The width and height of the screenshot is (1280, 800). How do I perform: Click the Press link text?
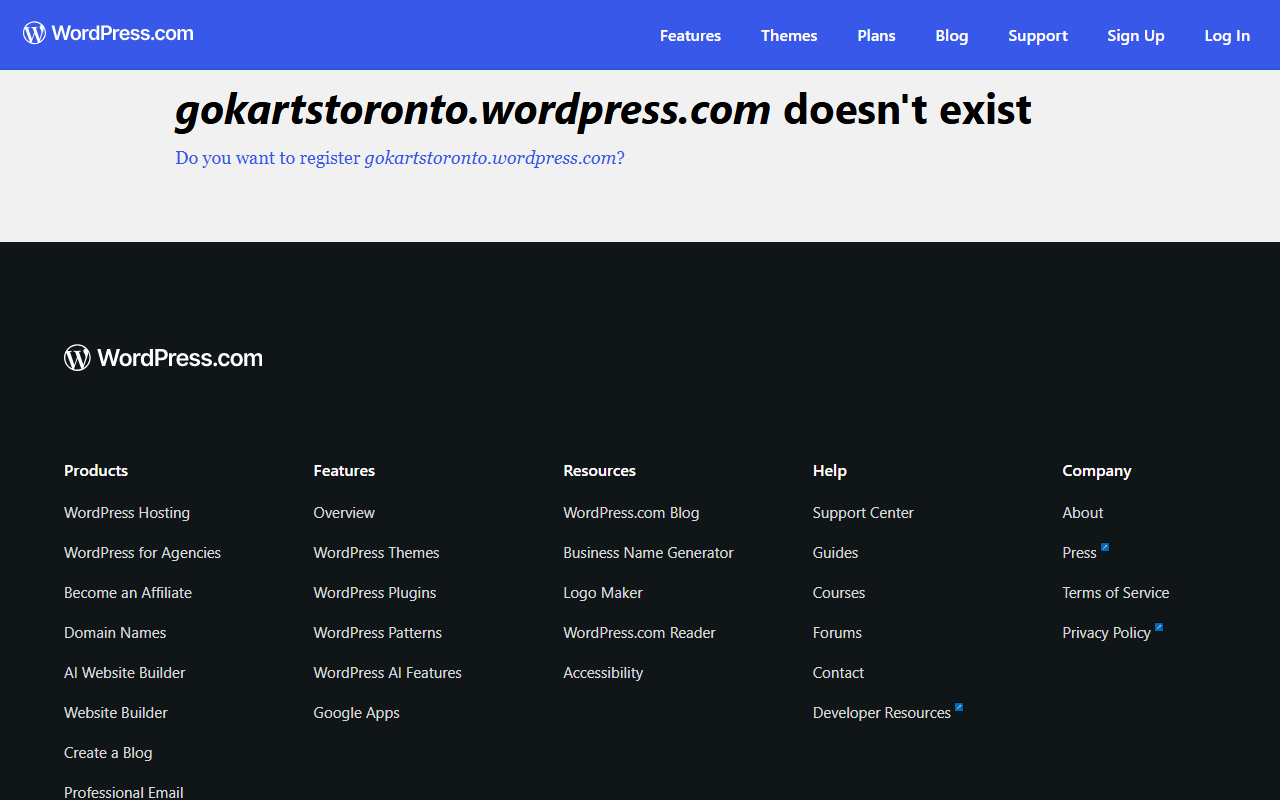pos(1079,553)
